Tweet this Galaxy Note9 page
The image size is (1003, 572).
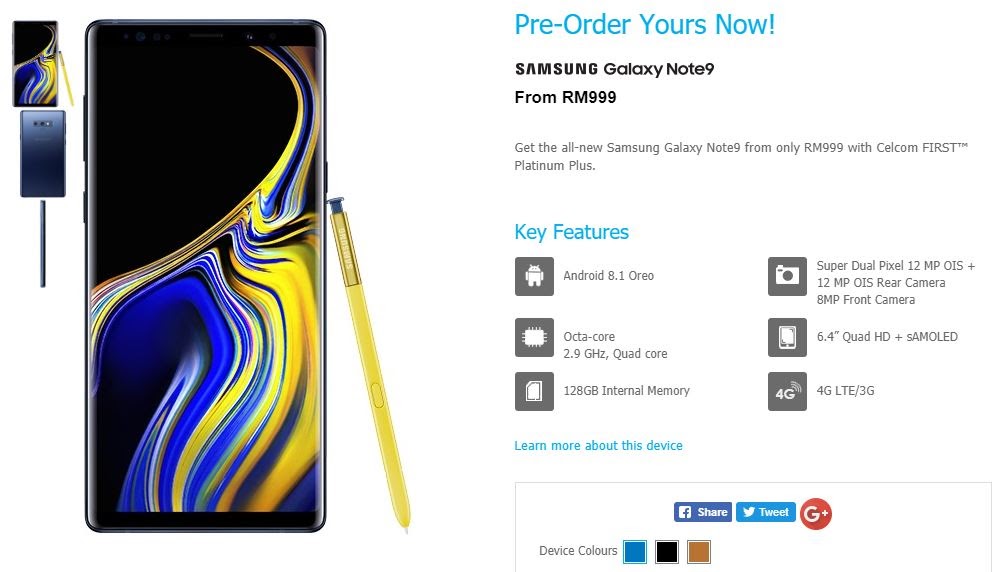(766, 512)
